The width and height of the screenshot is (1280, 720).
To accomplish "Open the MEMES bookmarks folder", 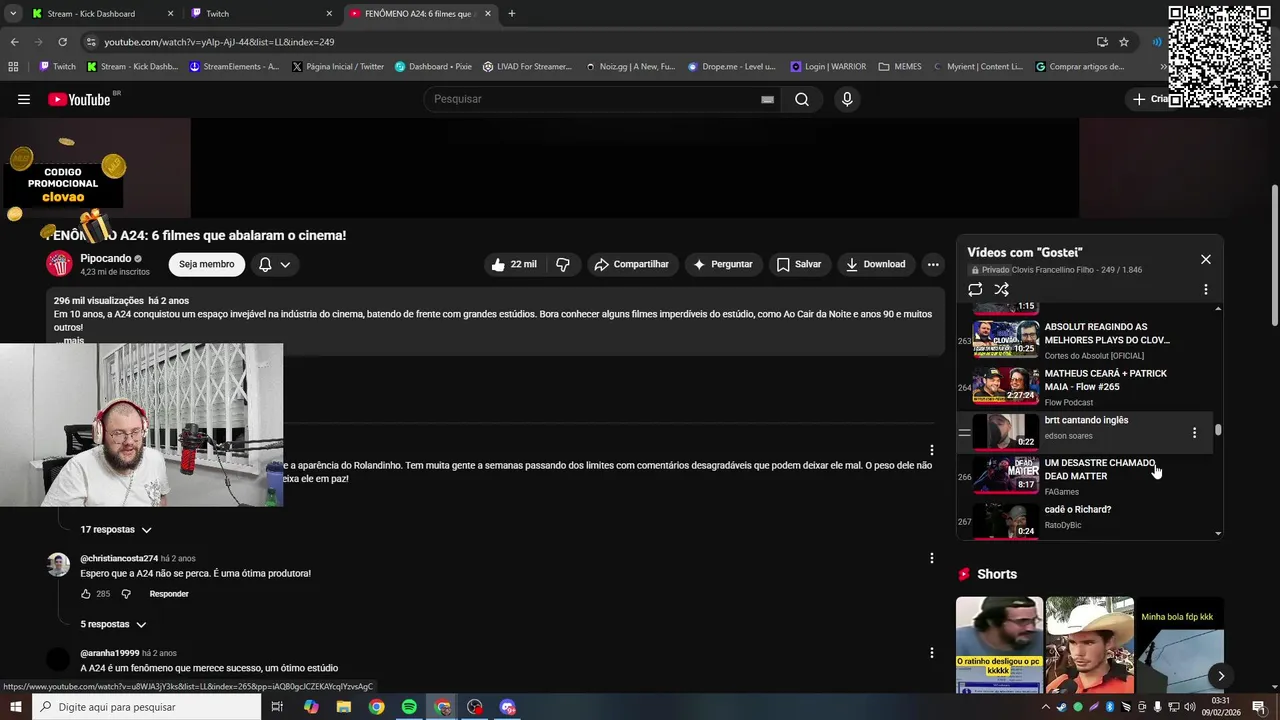I will pyautogui.click(x=900, y=67).
